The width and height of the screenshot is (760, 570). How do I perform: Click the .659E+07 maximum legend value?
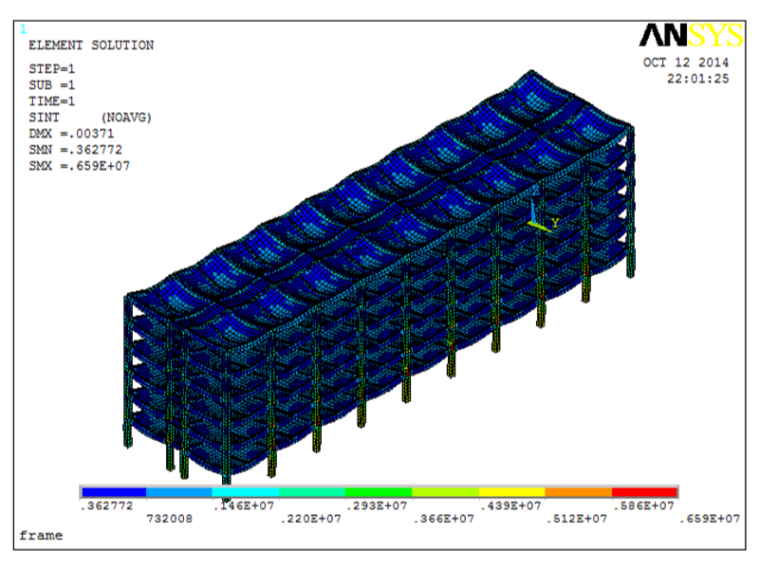[x=711, y=519]
